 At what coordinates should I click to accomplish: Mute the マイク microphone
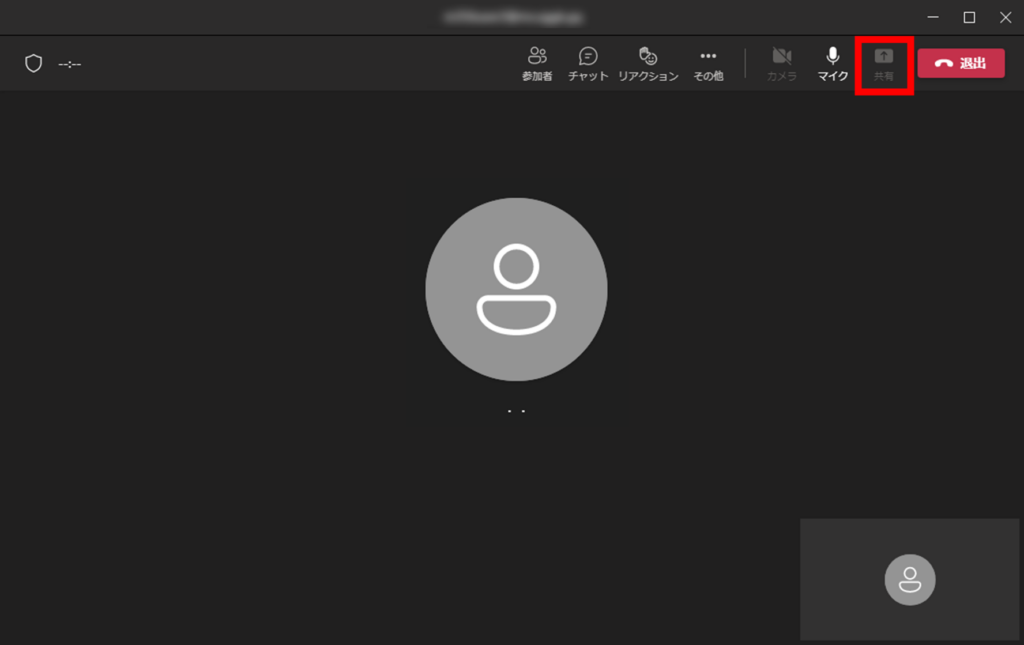click(x=832, y=64)
